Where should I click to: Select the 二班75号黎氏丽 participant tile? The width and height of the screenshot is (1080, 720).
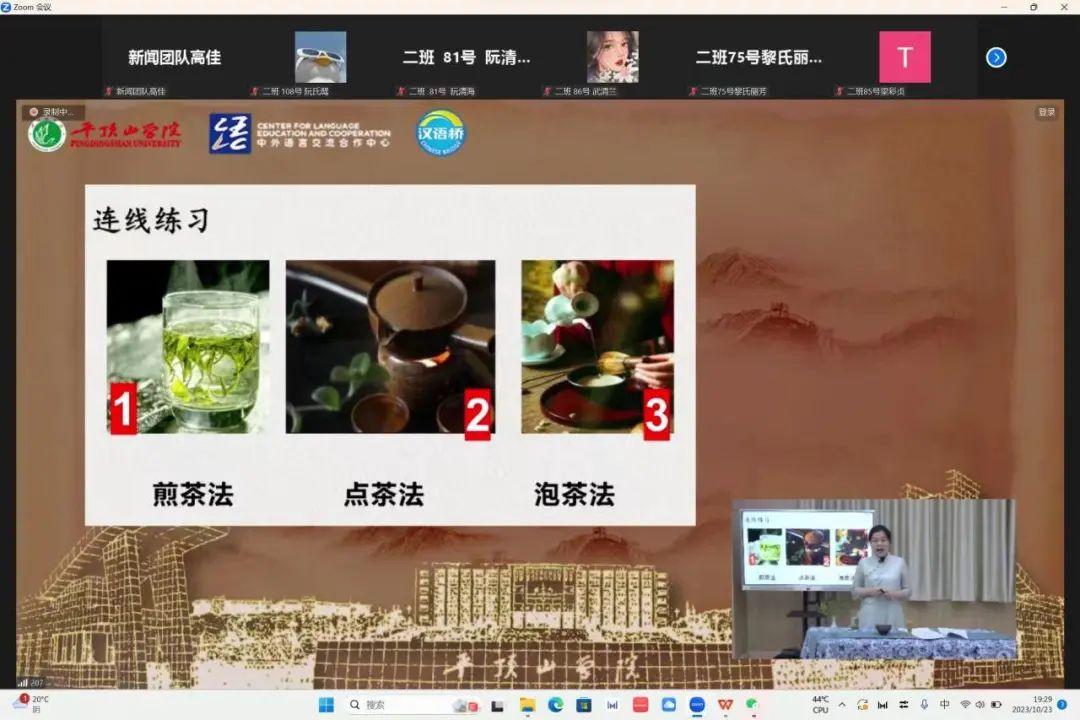click(x=758, y=58)
